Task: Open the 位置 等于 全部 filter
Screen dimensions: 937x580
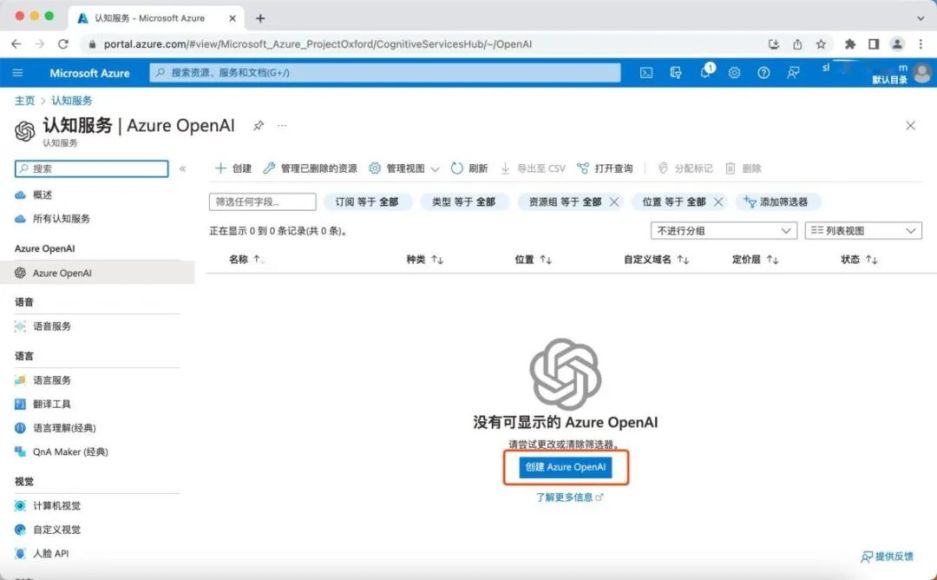Action: pyautogui.click(x=673, y=202)
